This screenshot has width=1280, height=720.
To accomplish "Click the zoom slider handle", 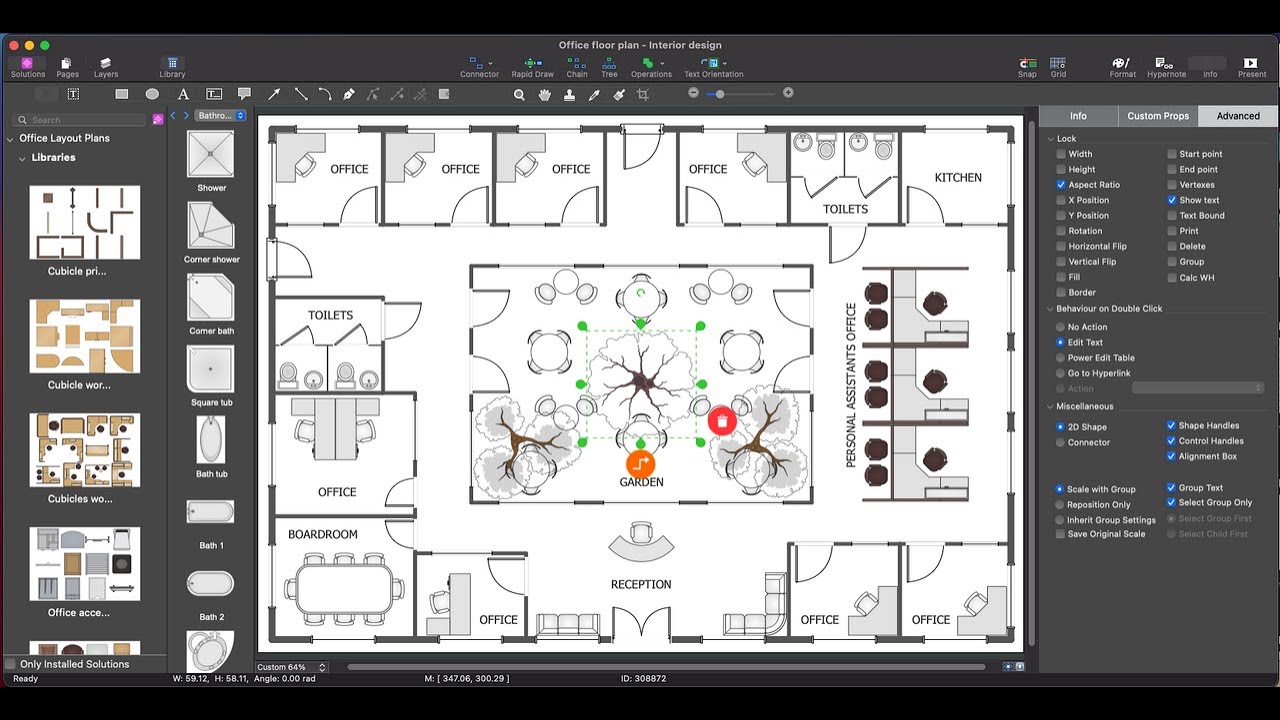I will tap(720, 94).
